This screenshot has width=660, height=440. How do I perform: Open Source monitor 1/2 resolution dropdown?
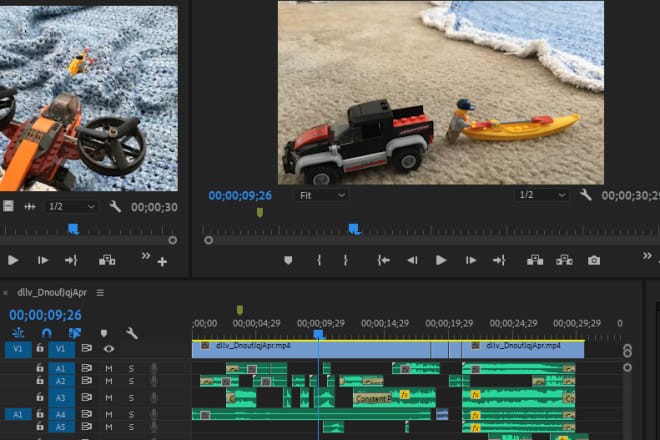tap(72, 206)
